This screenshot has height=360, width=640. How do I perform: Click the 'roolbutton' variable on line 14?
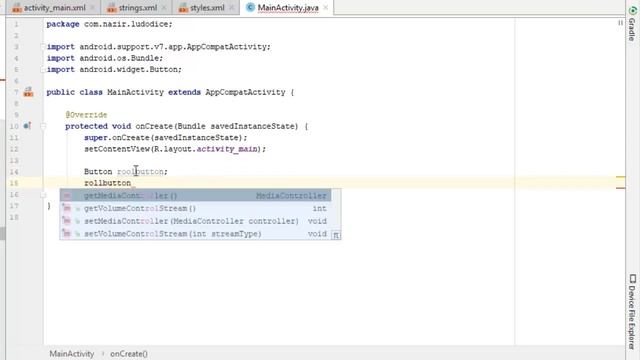click(140, 171)
